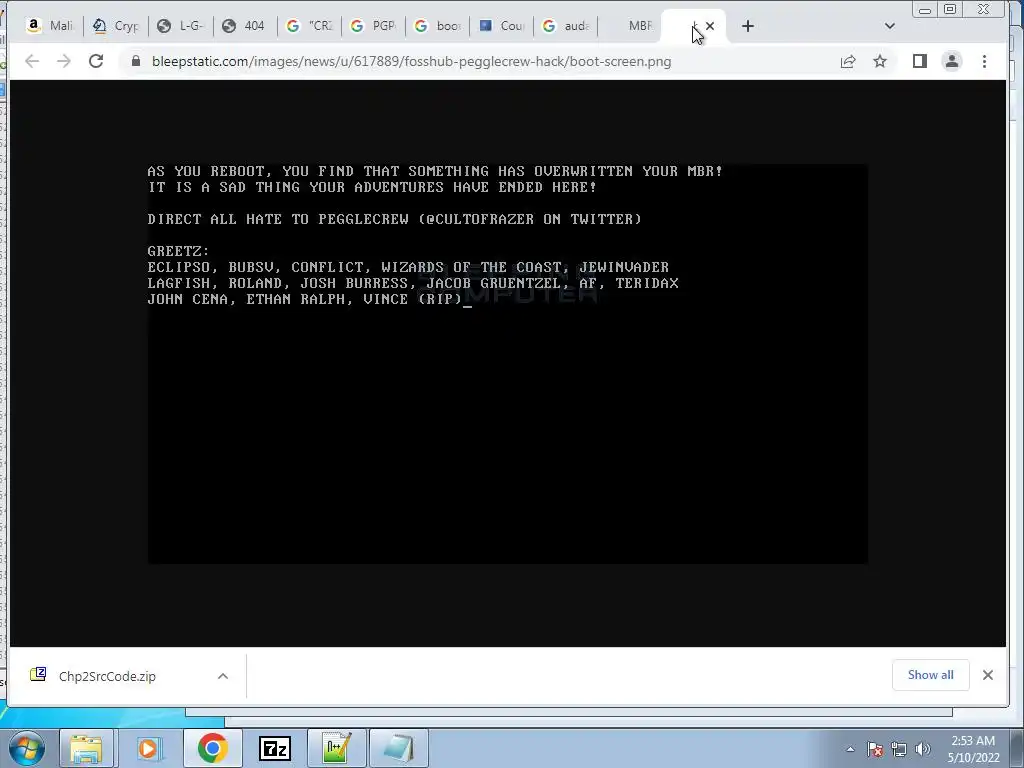Switch to the '404' tab
The width and height of the screenshot is (1024, 768).
click(x=245, y=26)
